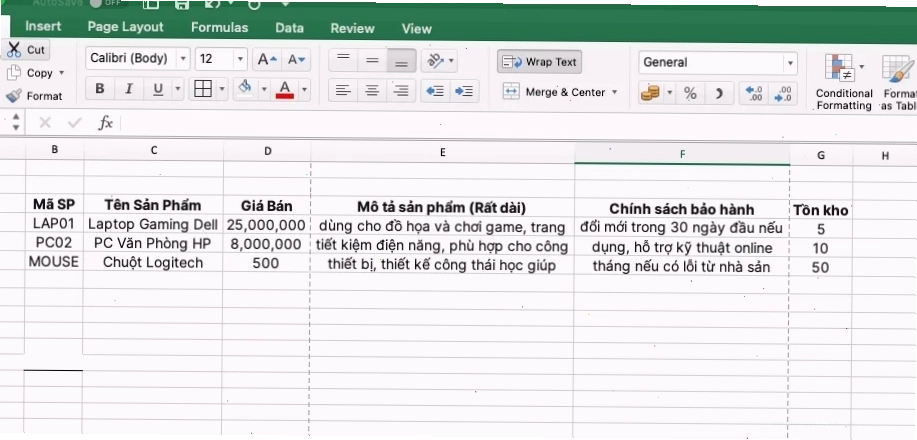The width and height of the screenshot is (917, 440).
Task: Open Format as Table
Action: 899,82
